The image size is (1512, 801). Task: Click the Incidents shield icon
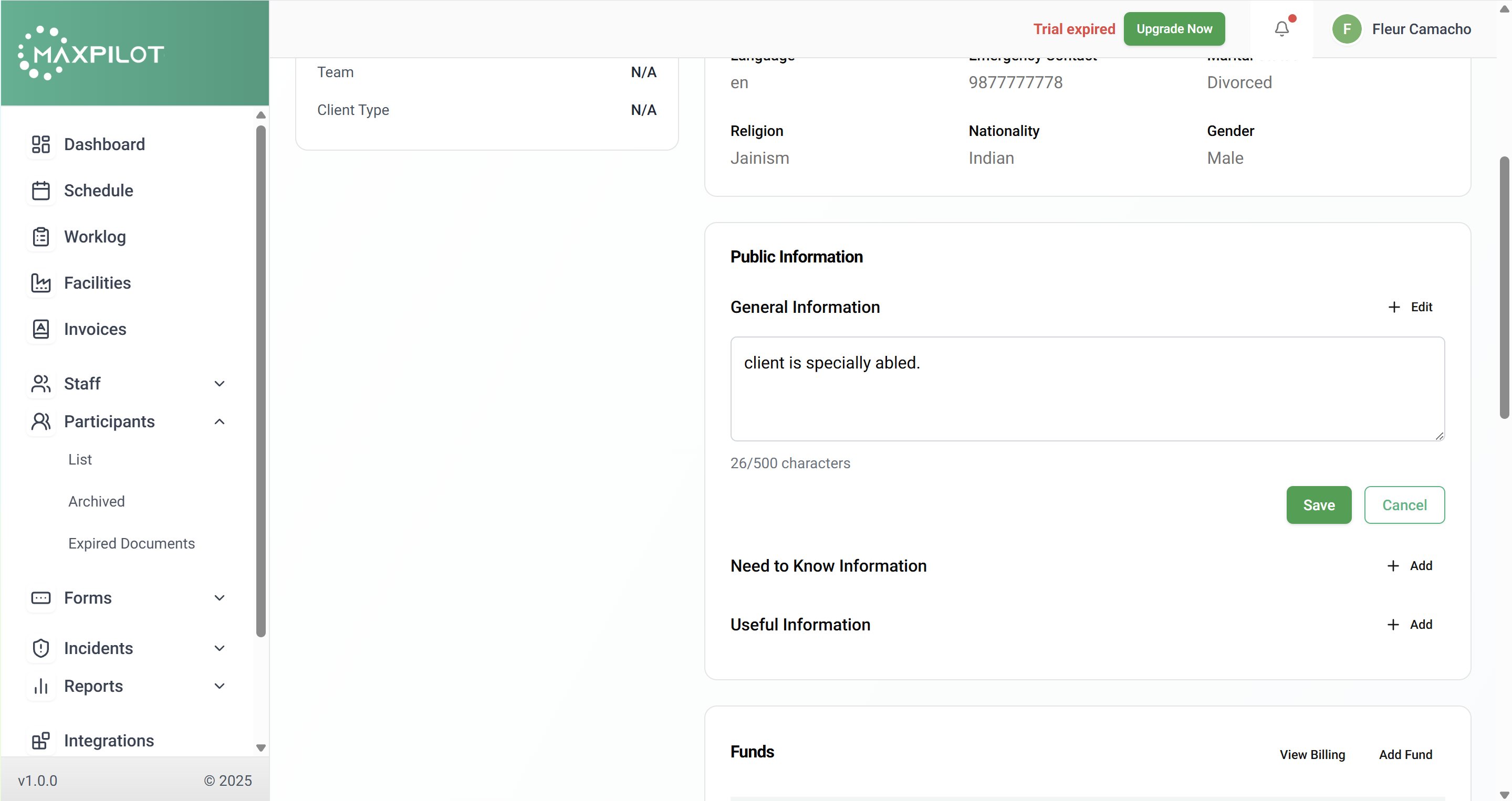(x=40, y=648)
